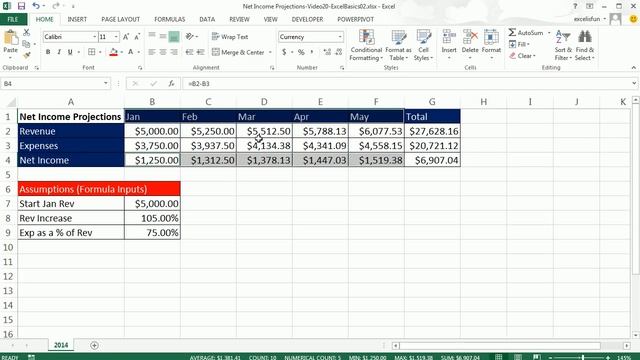Toggle Bold formatting

coord(48,52)
